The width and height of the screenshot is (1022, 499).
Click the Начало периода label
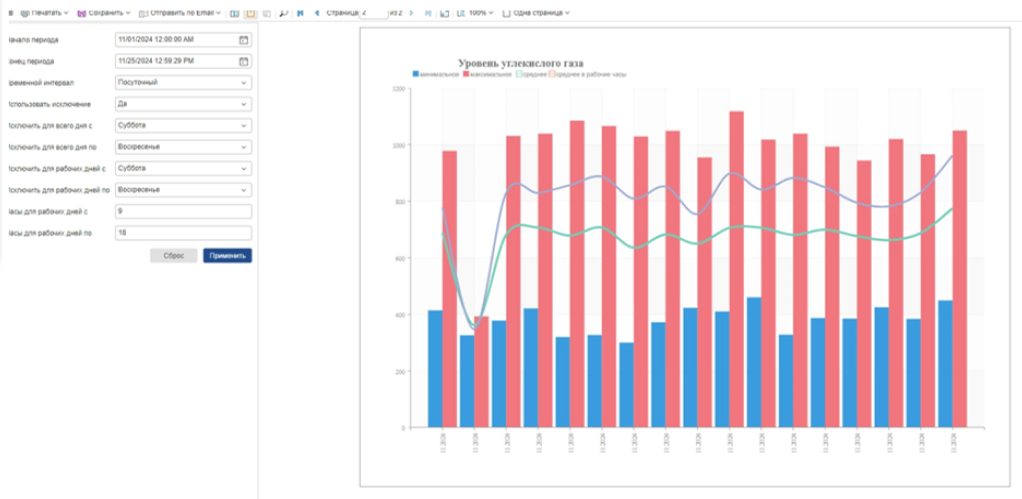(32, 40)
